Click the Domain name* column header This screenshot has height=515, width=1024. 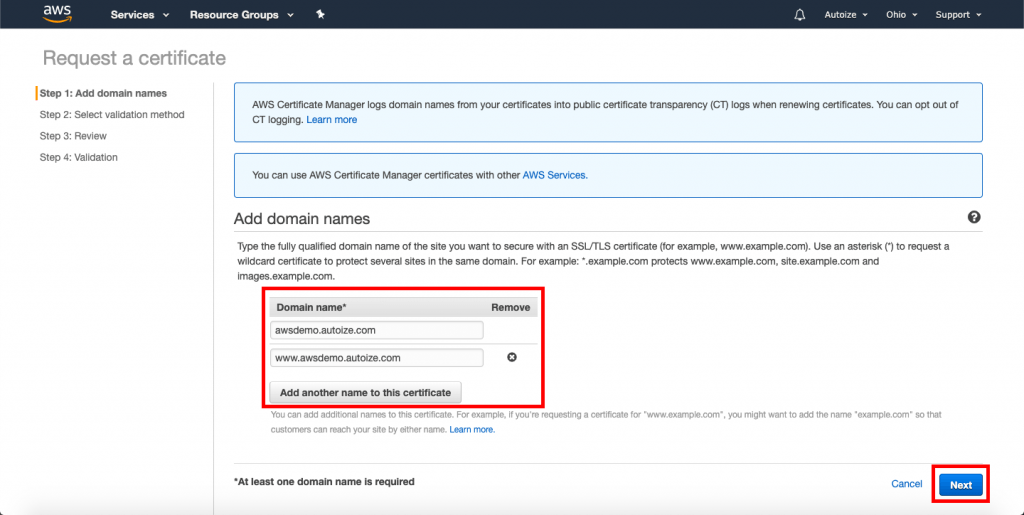[312, 307]
